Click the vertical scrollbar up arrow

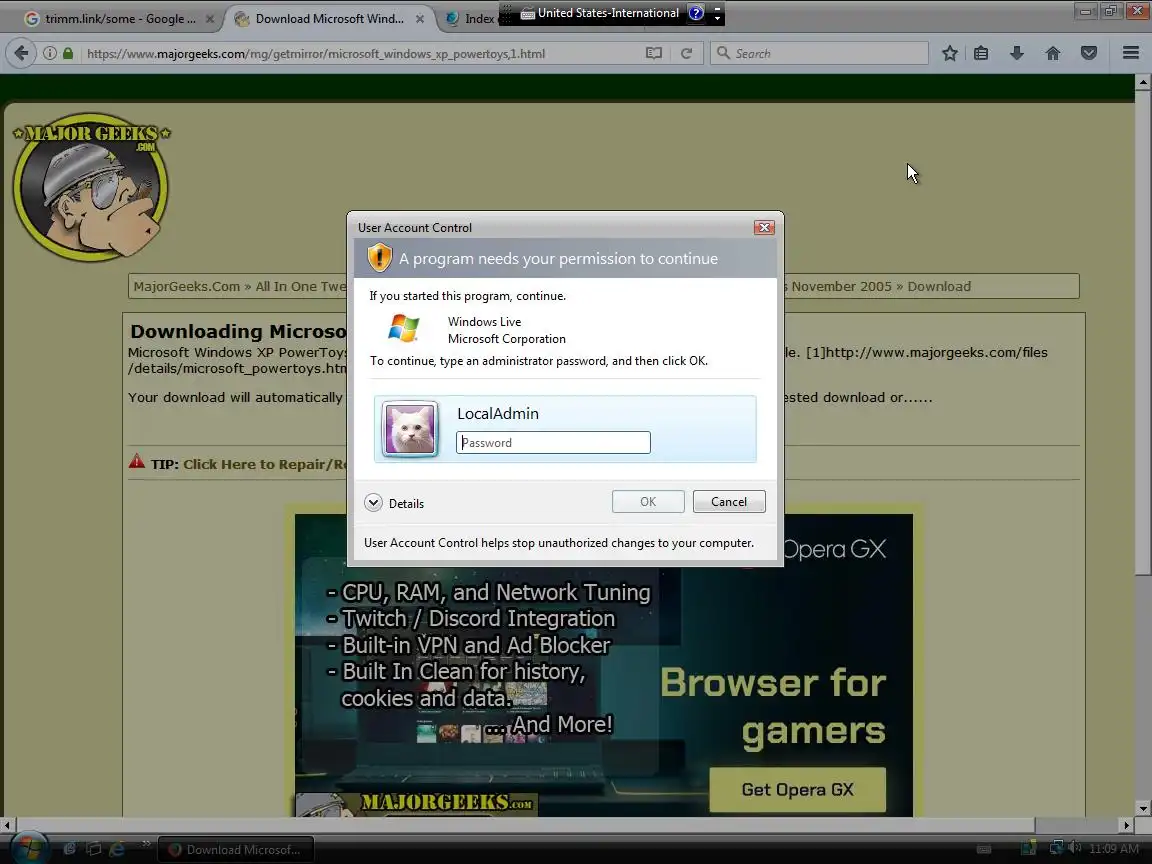click(1142, 82)
